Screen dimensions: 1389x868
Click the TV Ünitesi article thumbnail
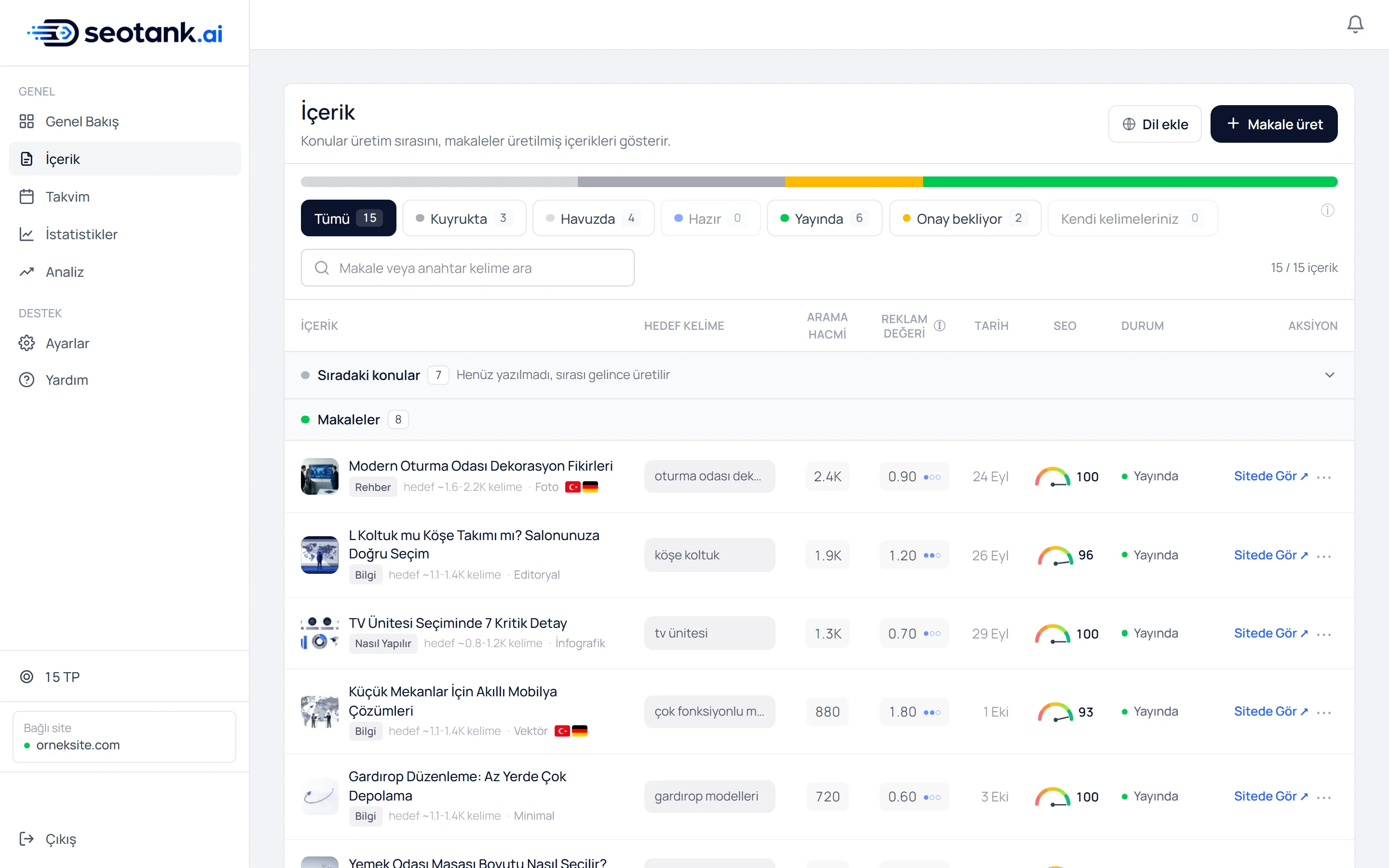[320, 633]
